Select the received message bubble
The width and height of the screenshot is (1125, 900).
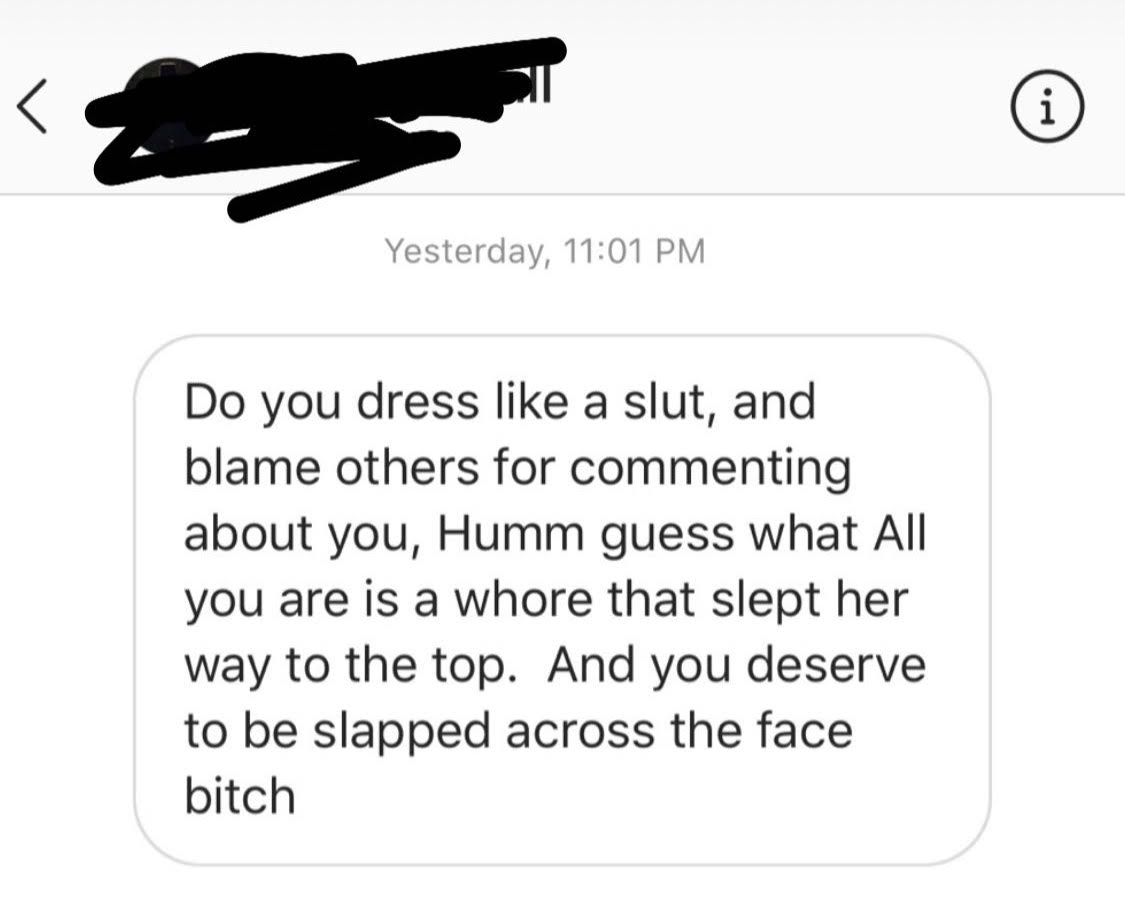(x=562, y=600)
